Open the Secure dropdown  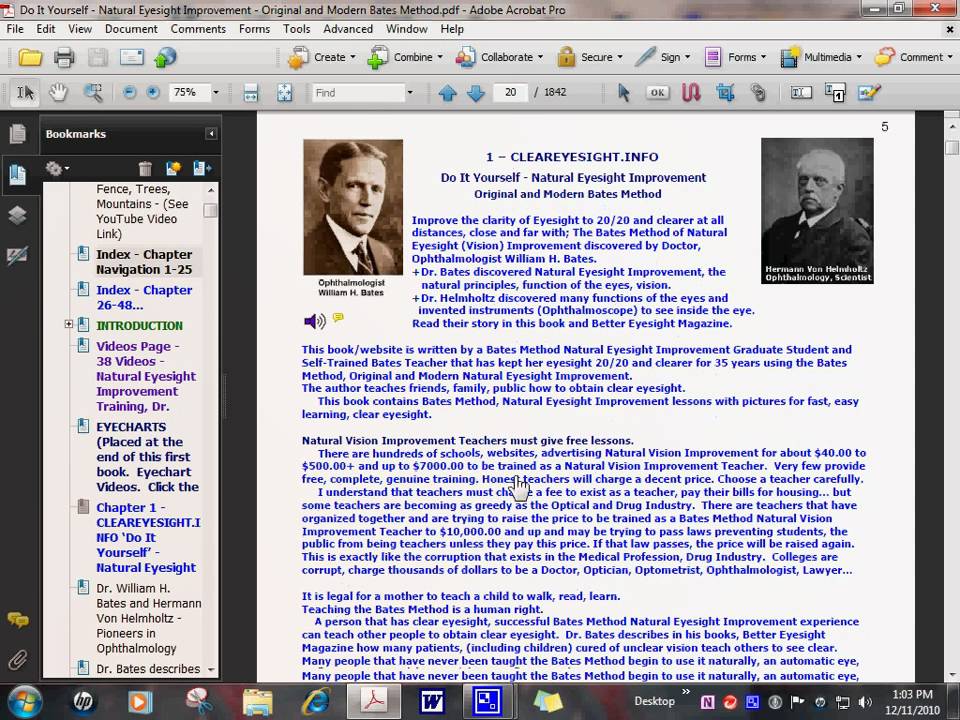tap(590, 57)
